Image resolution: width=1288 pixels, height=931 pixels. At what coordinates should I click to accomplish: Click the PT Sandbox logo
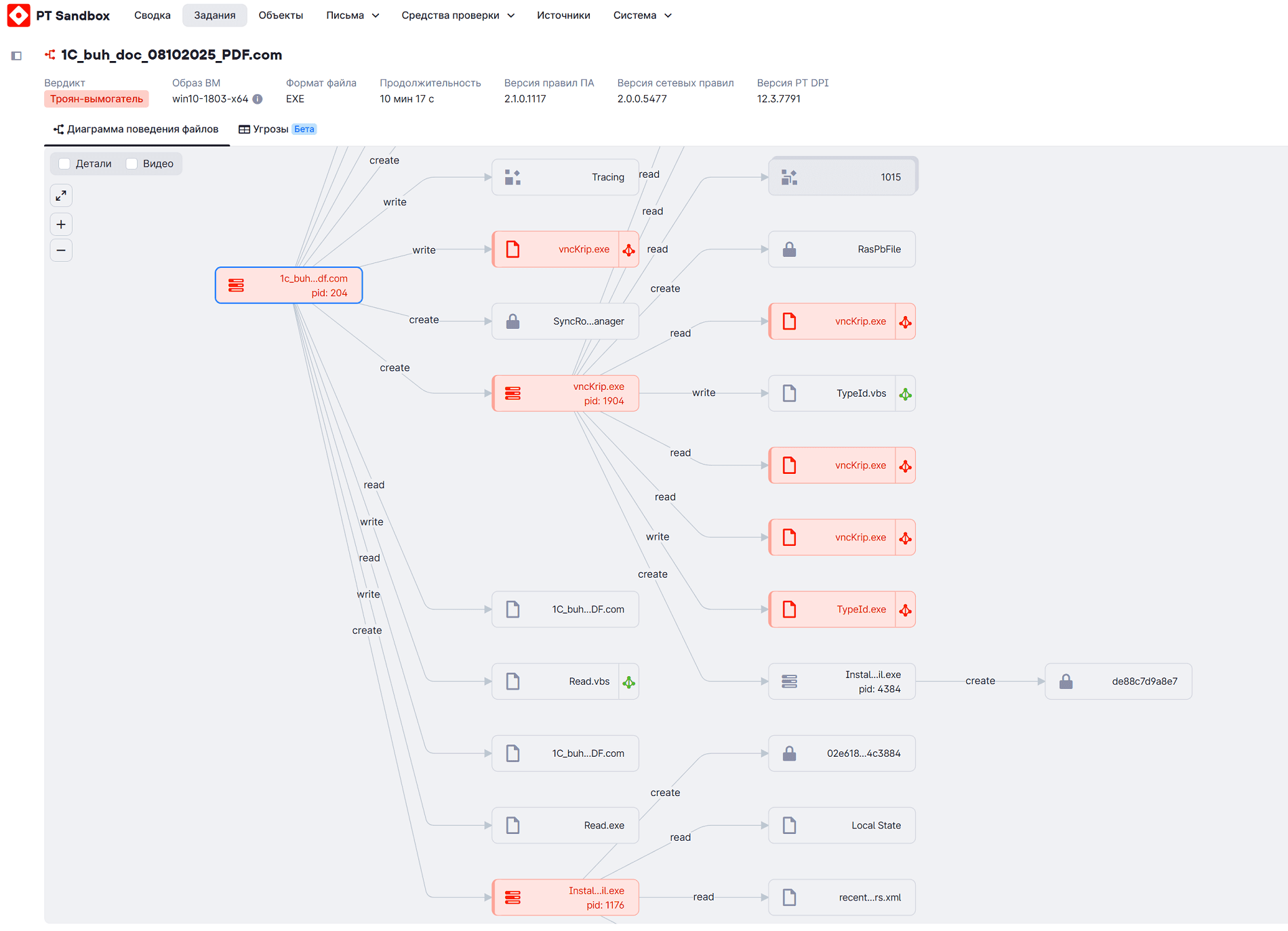pos(18,15)
